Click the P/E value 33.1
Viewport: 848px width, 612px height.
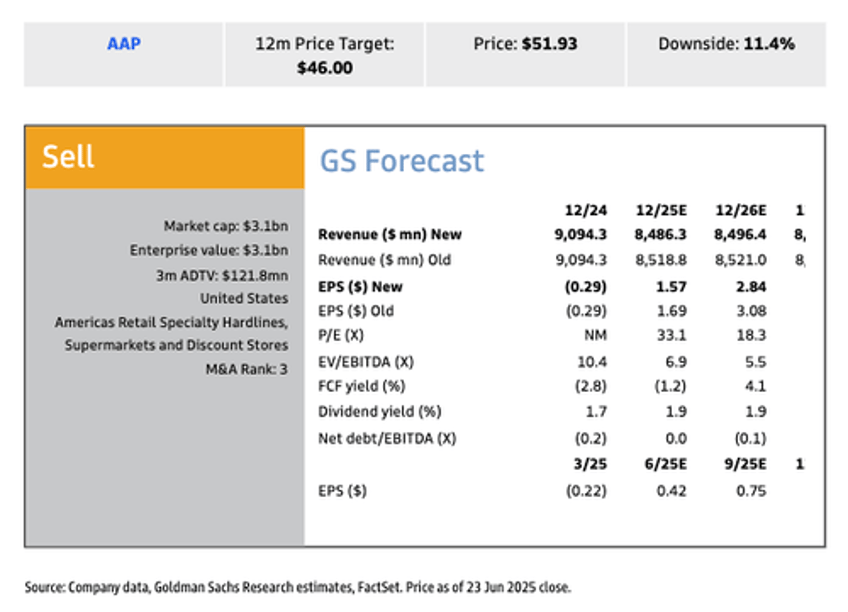pyautogui.click(x=671, y=335)
